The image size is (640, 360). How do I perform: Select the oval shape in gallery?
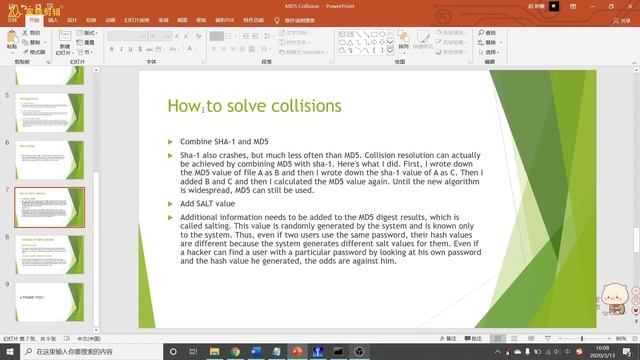tap(382, 34)
